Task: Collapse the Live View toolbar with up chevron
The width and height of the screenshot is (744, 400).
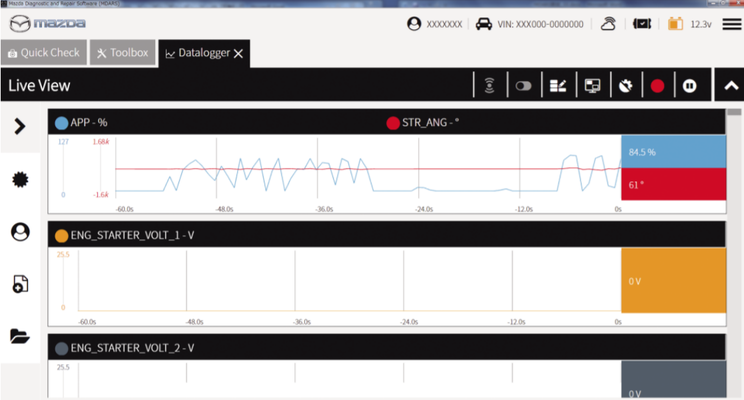Action: pos(730,86)
